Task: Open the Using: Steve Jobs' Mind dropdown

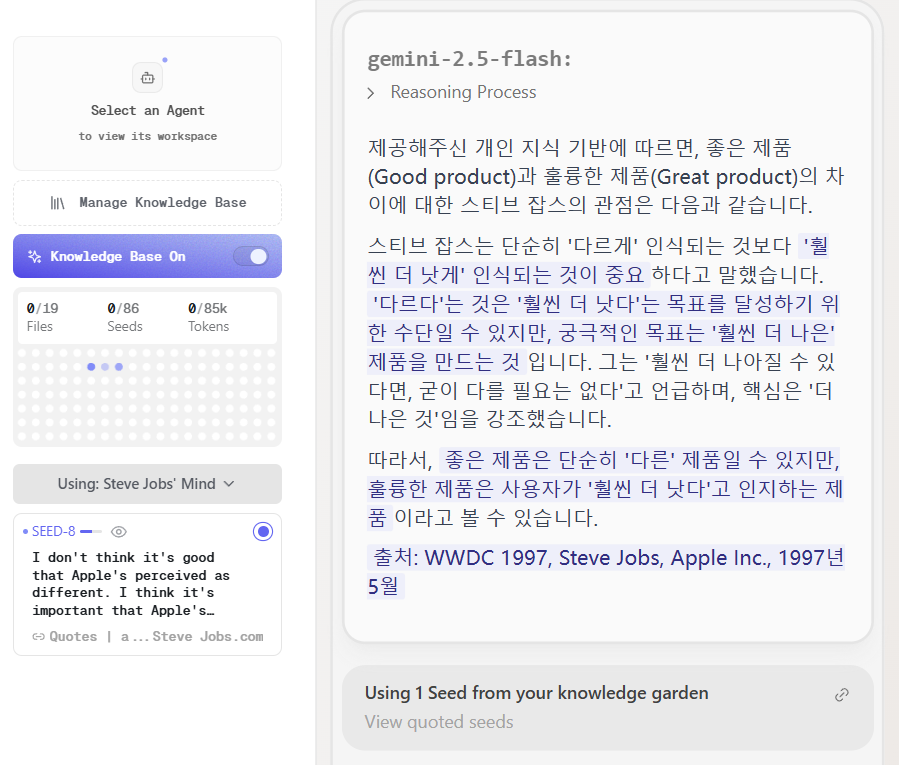Action: (147, 484)
